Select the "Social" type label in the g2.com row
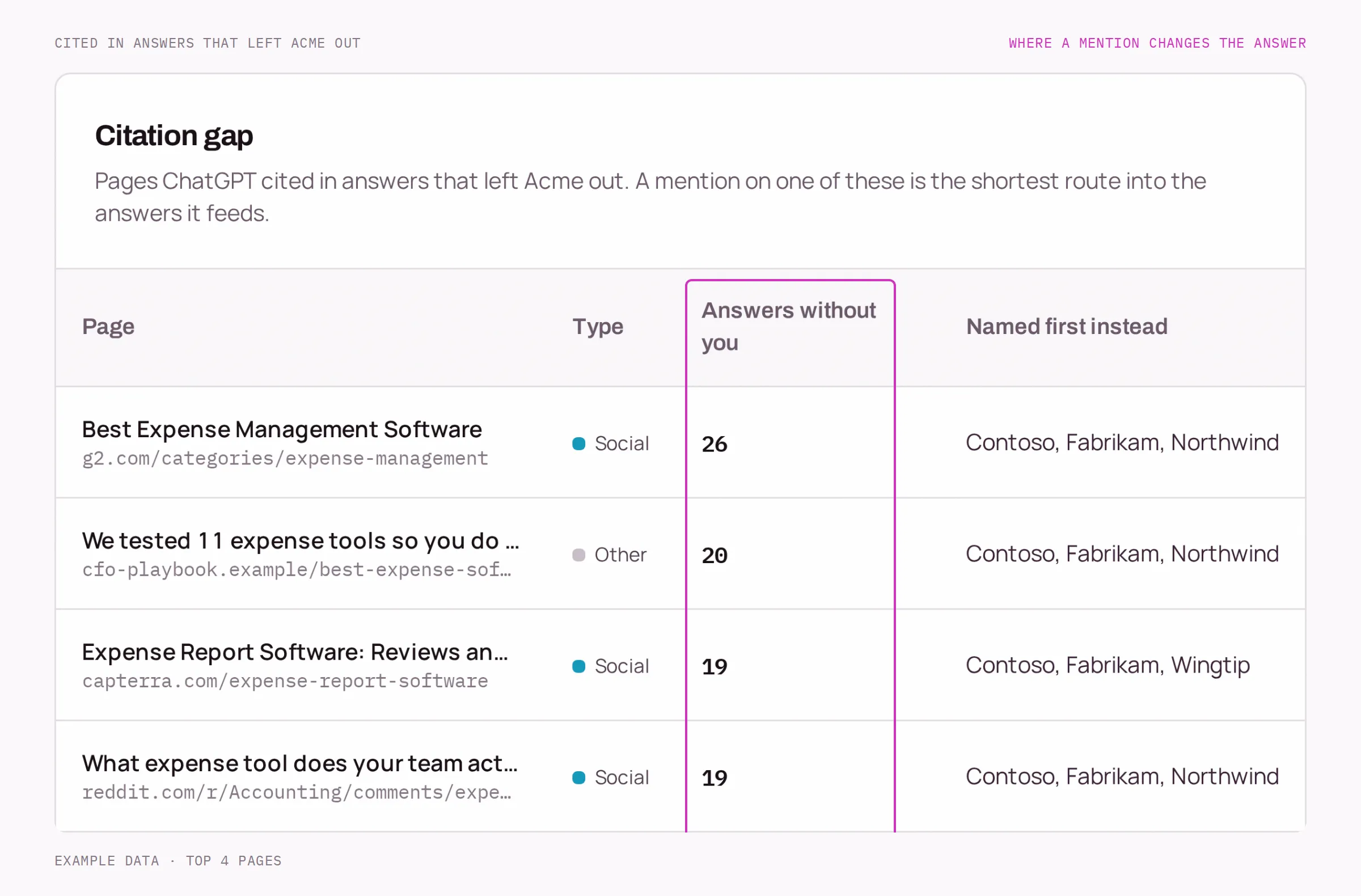1361x896 pixels. [622, 443]
